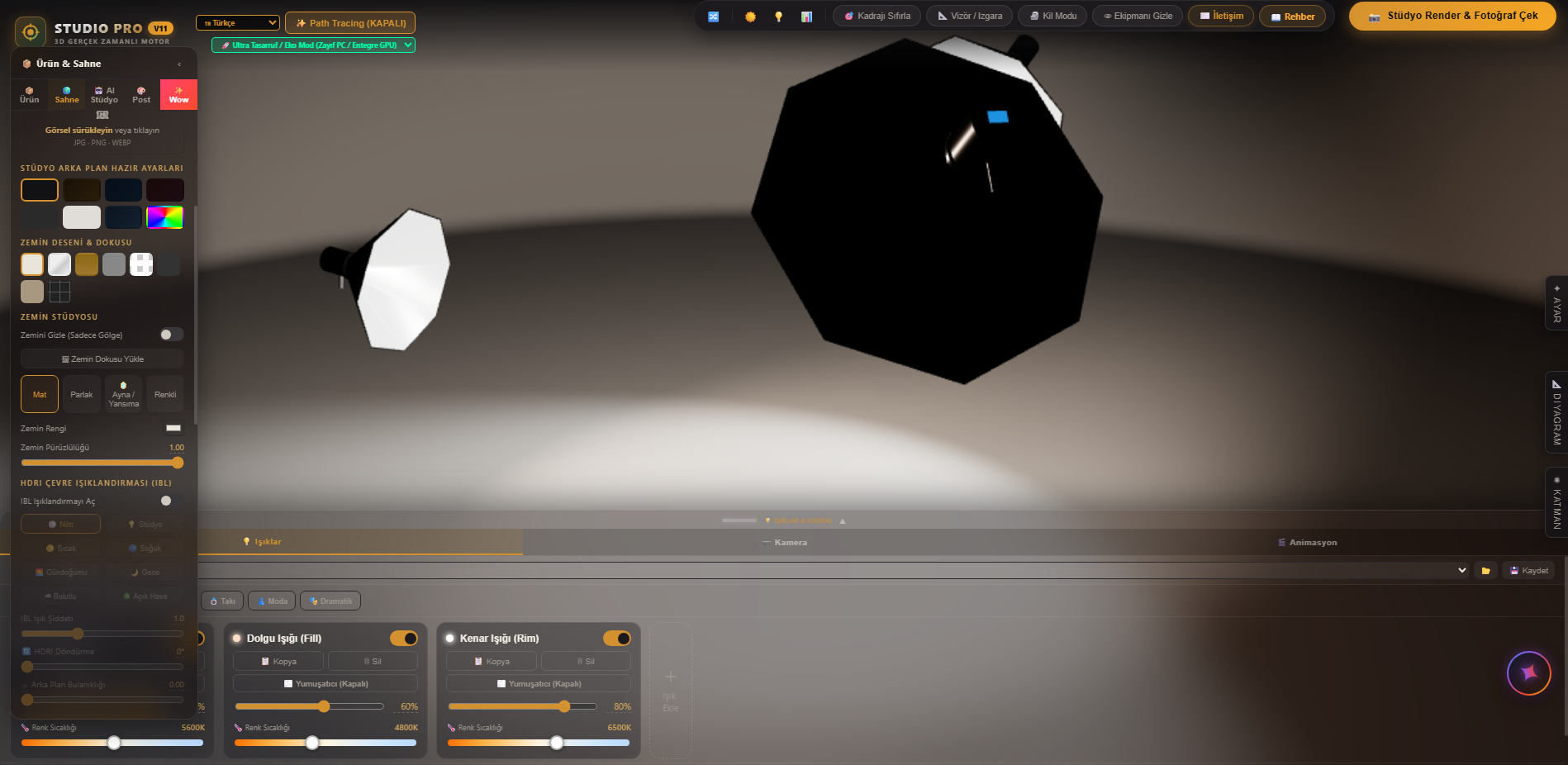Image resolution: width=1568 pixels, height=765 pixels.
Task: Expand the KATMAN side panel
Action: 1556,502
